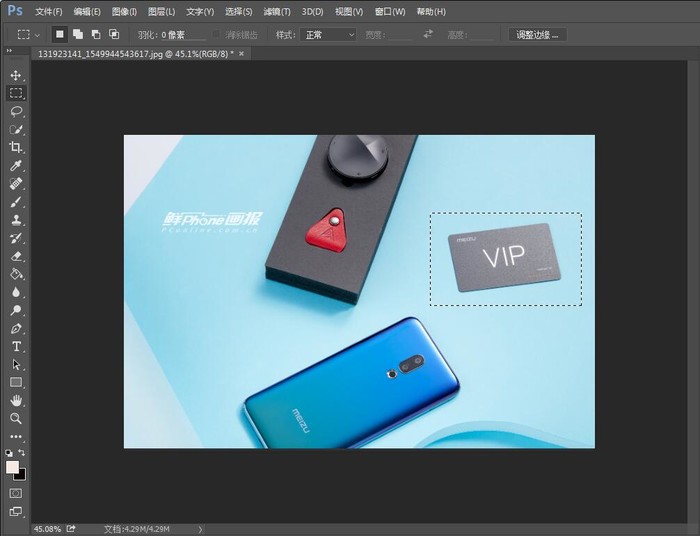Select the Rectangular Marquee tool
Image resolution: width=700 pixels, height=536 pixels.
pos(16,93)
